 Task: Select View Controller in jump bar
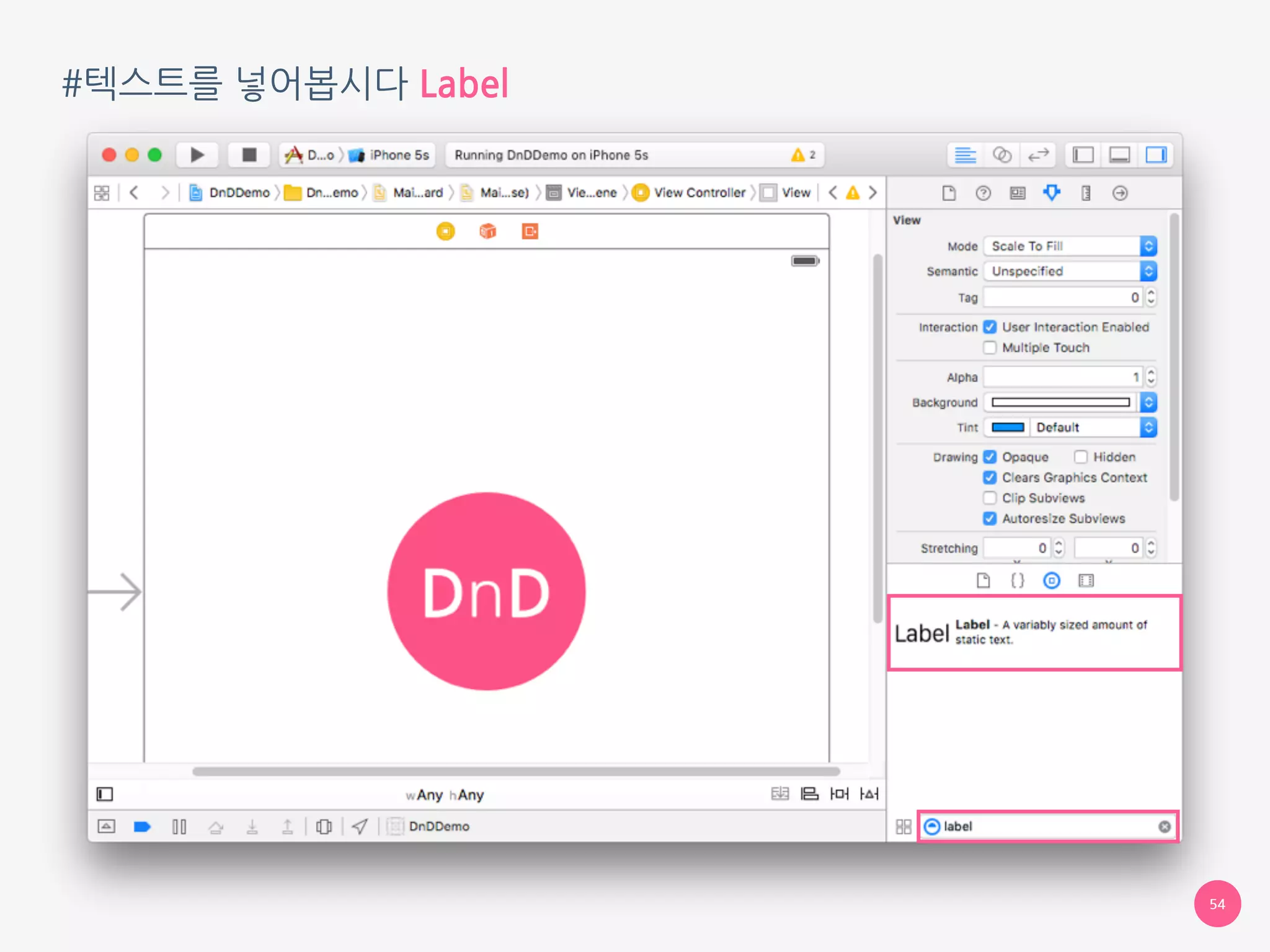689,193
